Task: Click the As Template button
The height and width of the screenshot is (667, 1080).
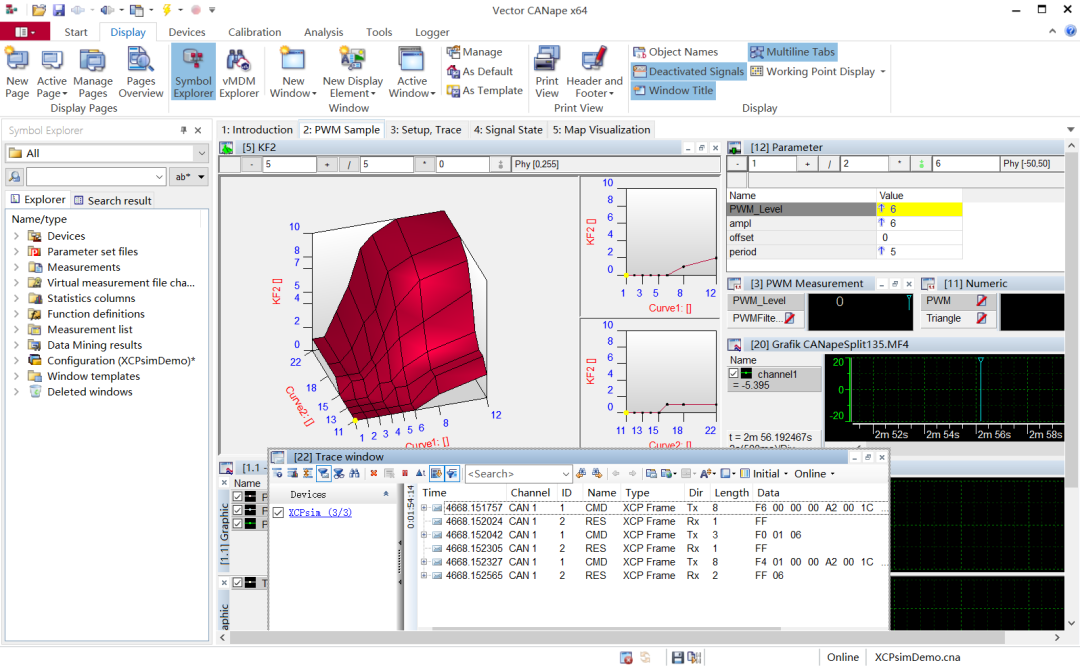Action: click(484, 90)
